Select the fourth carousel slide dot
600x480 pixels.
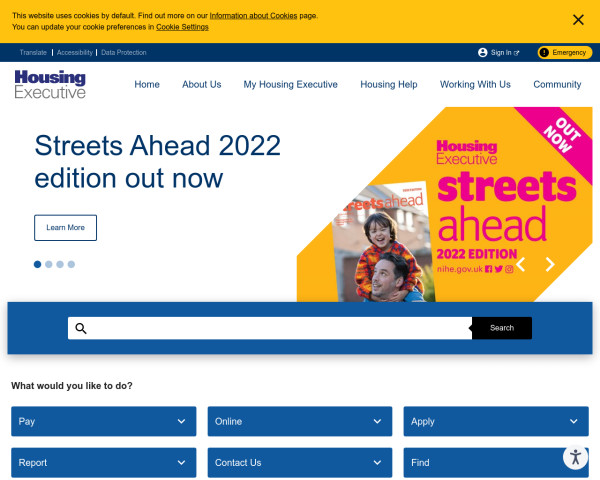[x=71, y=264]
